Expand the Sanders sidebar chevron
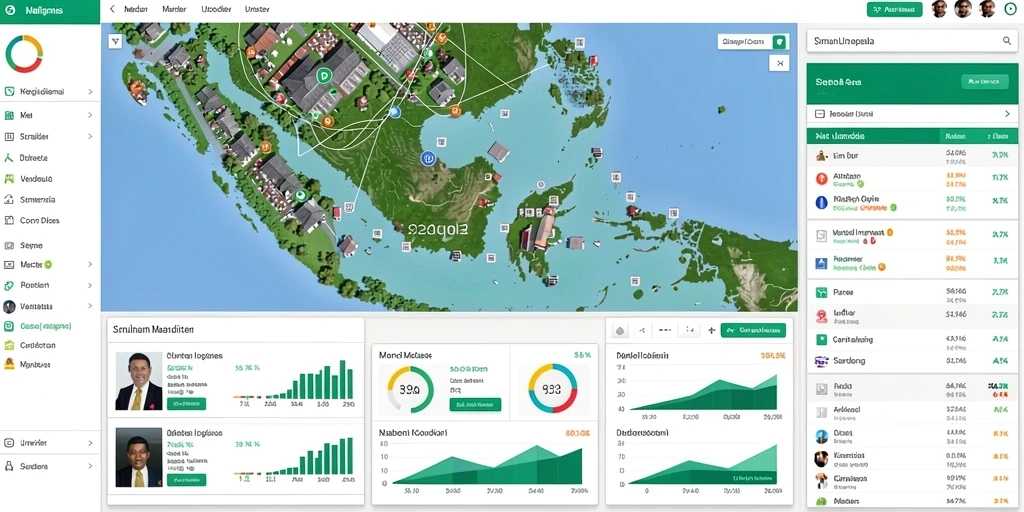 click(x=90, y=466)
